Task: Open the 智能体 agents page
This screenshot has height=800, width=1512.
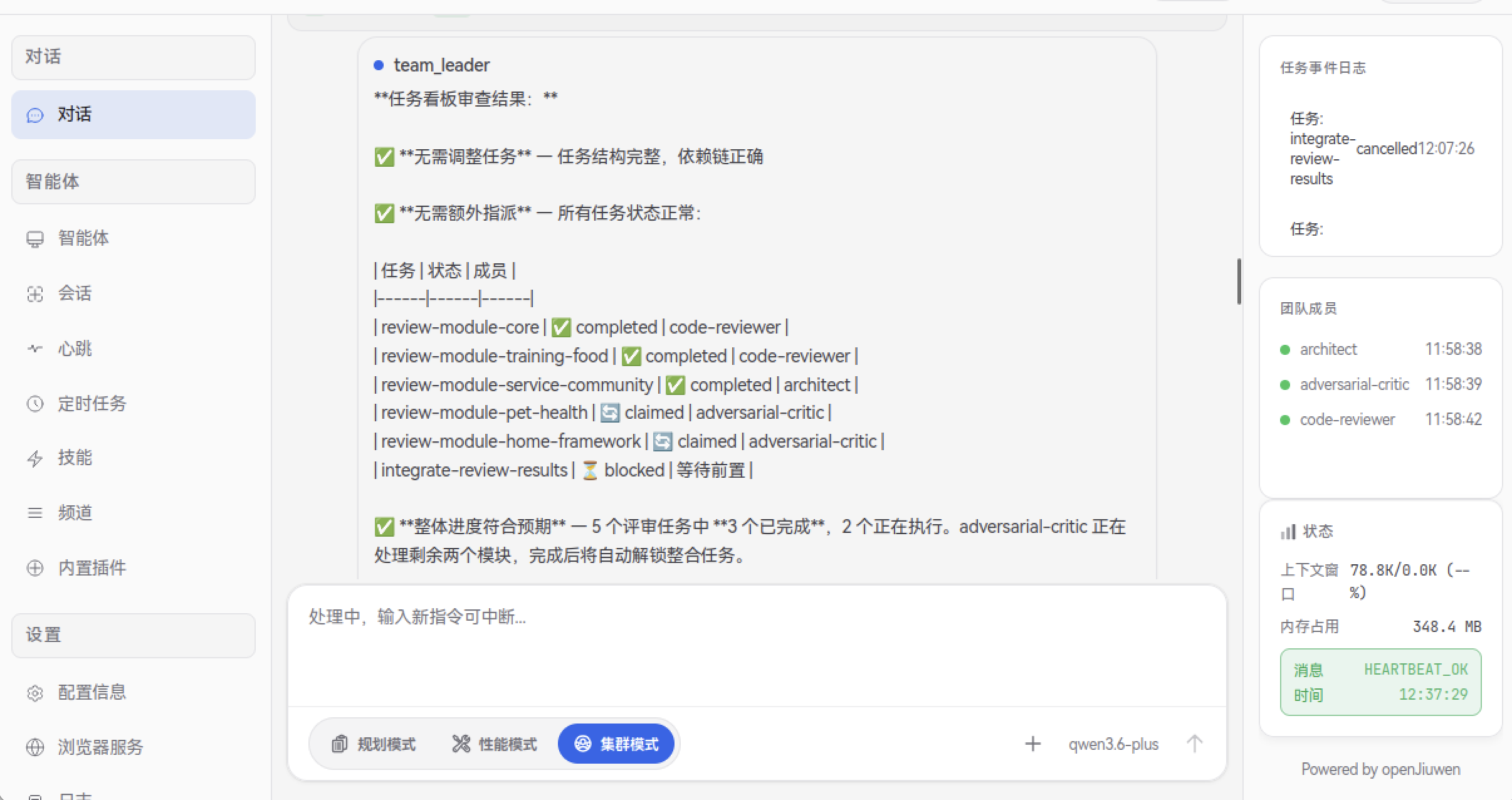Action: 134,238
